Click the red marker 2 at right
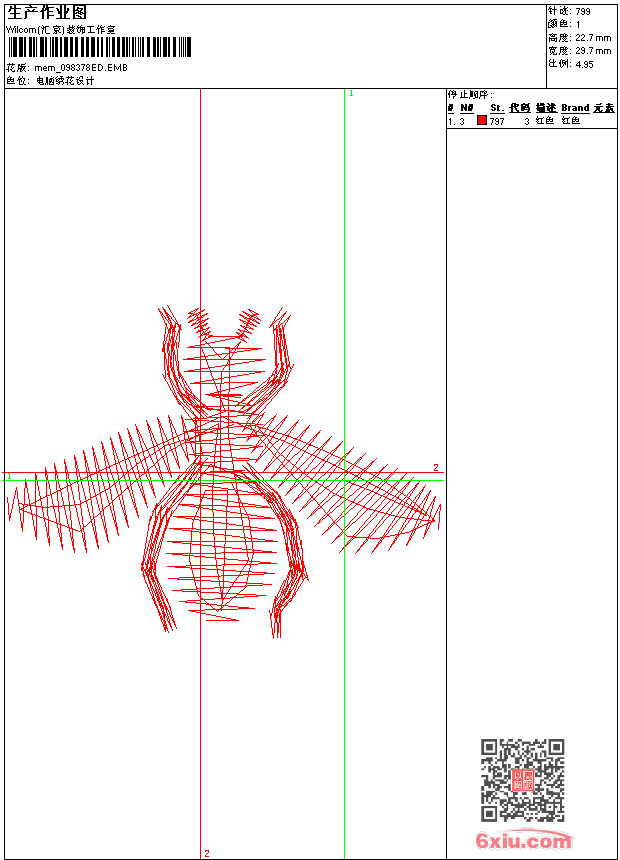This screenshot has height=860, width=620. pos(436,468)
